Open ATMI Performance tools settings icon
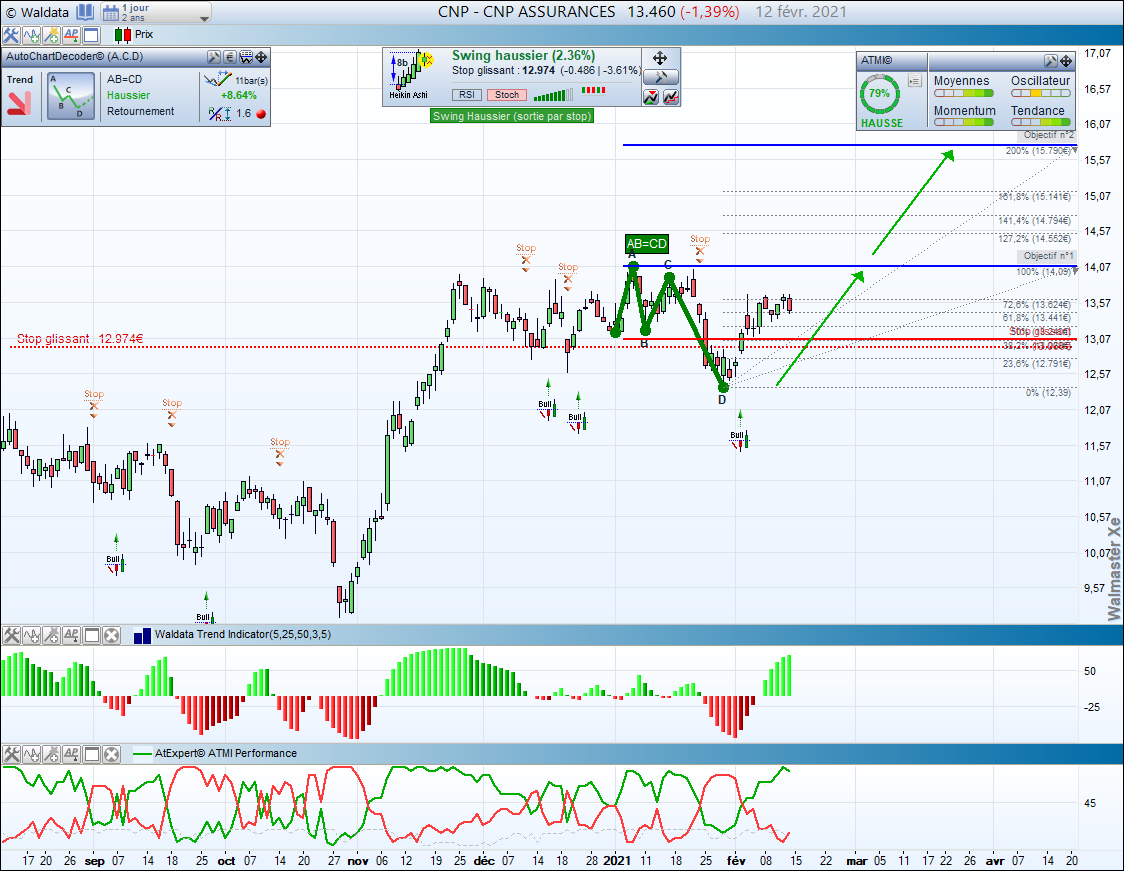Image resolution: width=1124 pixels, height=871 pixels. tap(11, 754)
